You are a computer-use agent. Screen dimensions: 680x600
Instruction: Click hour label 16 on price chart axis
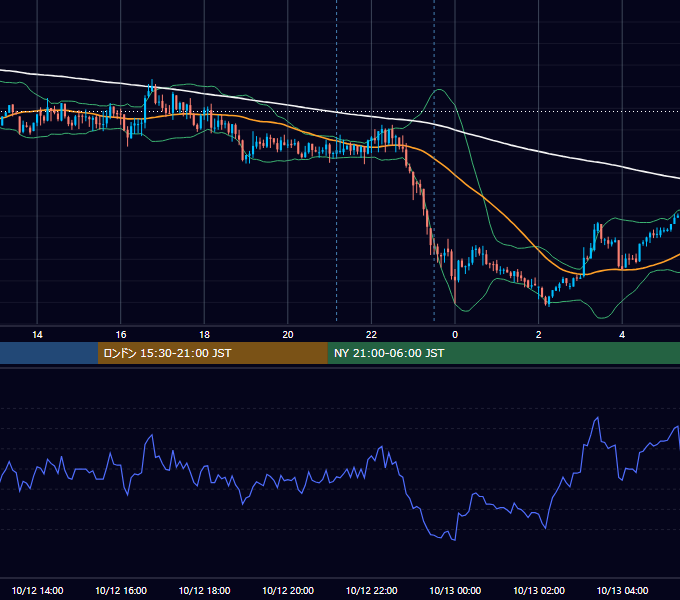pyautogui.click(x=121, y=335)
